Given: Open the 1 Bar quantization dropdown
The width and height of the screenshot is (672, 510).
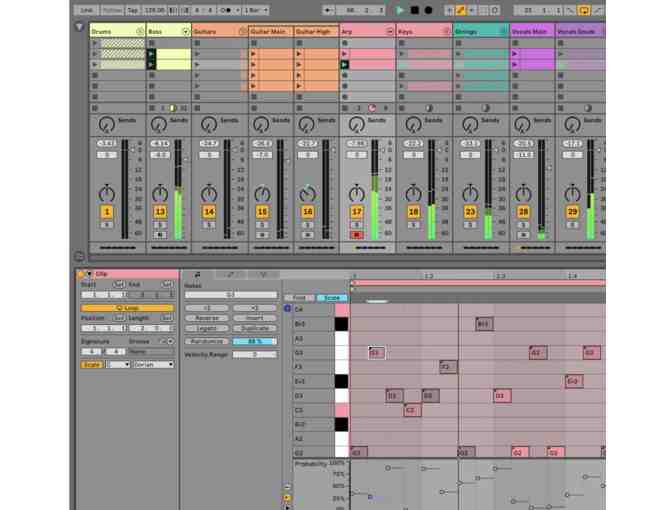Looking at the screenshot, I should pyautogui.click(x=257, y=10).
